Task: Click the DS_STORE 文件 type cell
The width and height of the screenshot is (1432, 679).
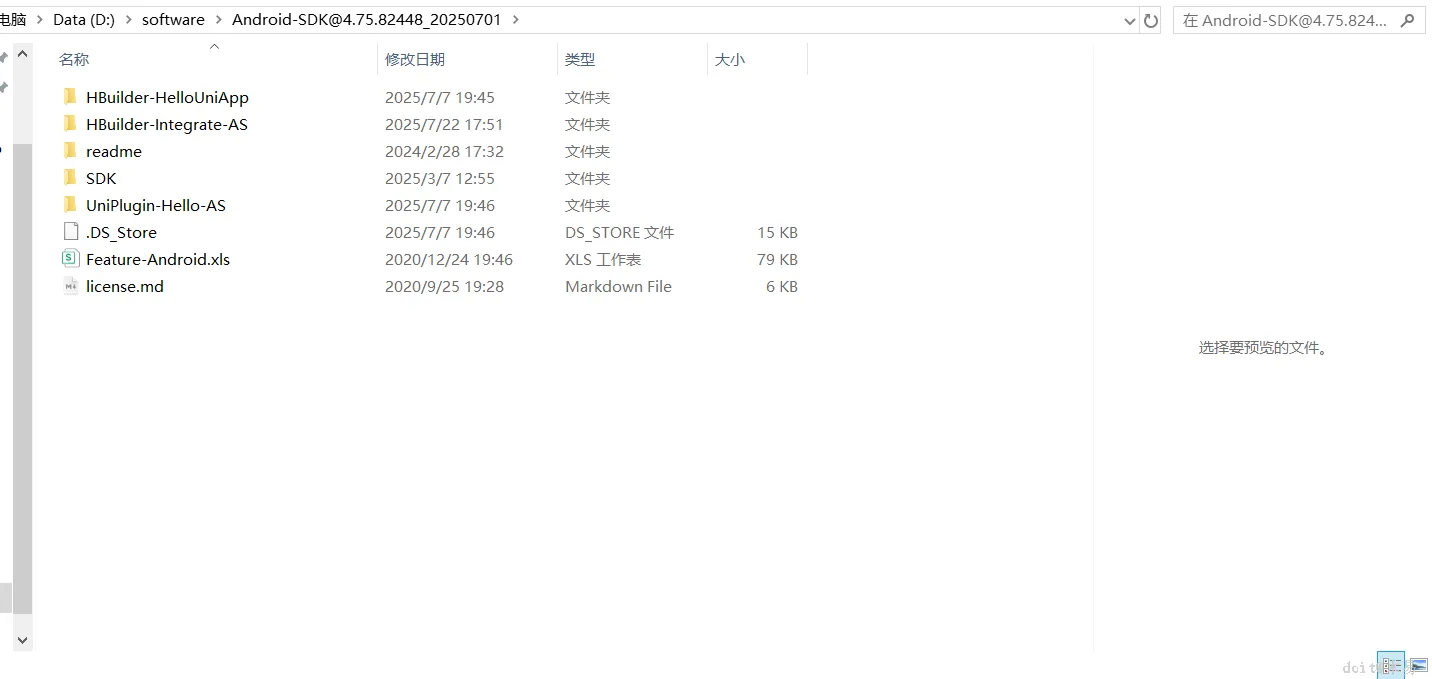Action: click(x=619, y=232)
